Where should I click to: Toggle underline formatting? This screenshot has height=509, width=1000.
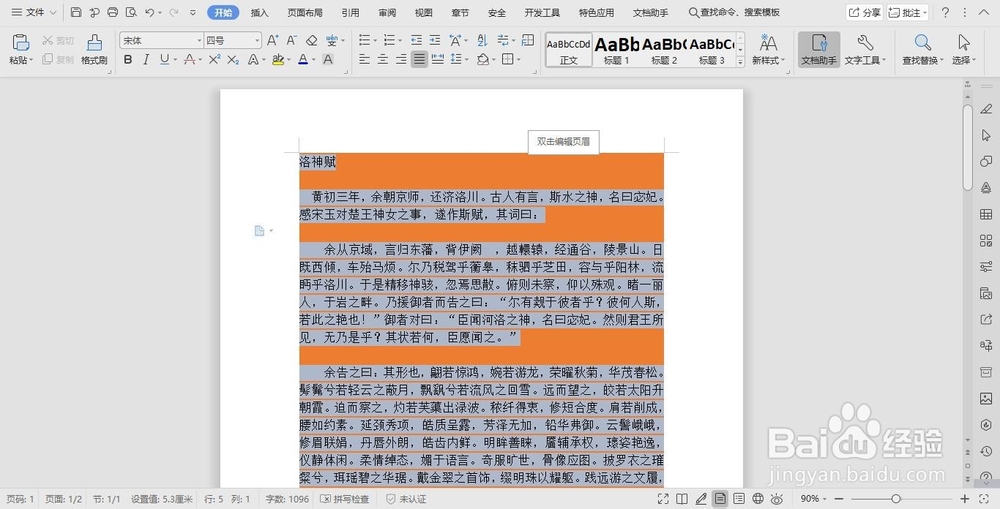click(165, 59)
